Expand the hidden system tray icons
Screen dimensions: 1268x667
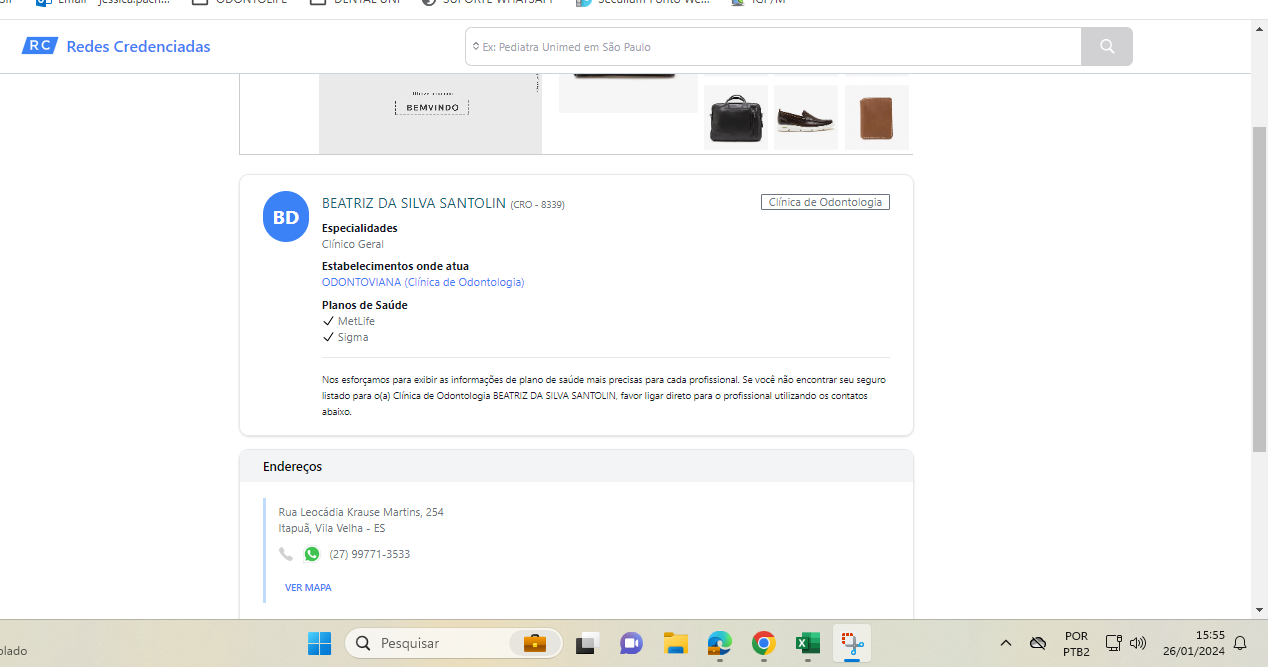point(1006,643)
